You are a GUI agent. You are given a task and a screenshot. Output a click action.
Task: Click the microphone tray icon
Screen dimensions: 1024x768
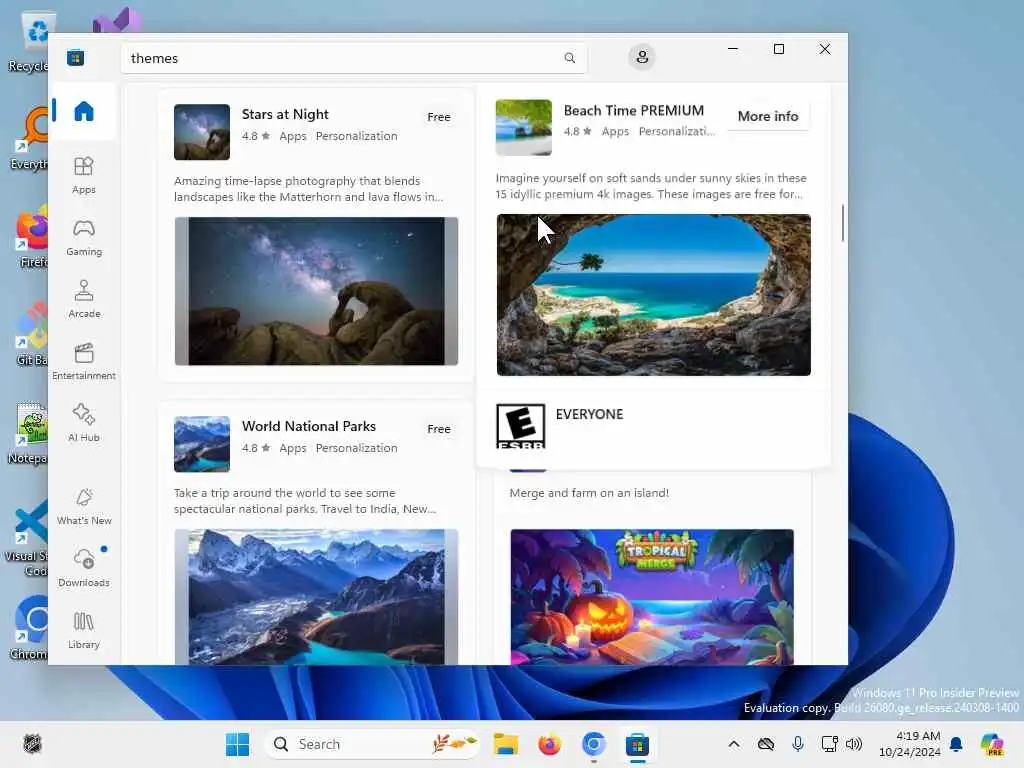797,744
